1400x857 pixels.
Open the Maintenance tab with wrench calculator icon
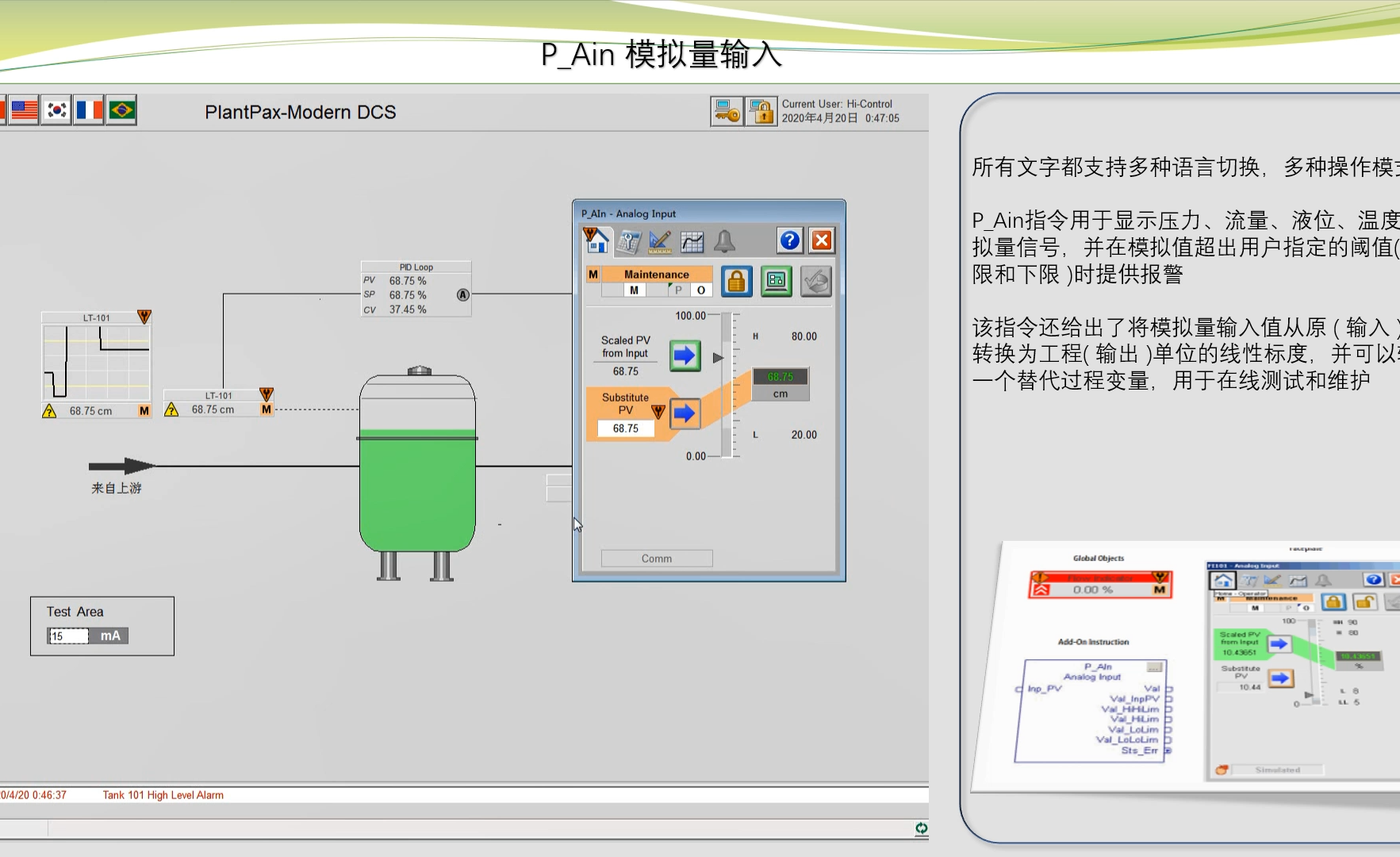pyautogui.click(x=629, y=241)
